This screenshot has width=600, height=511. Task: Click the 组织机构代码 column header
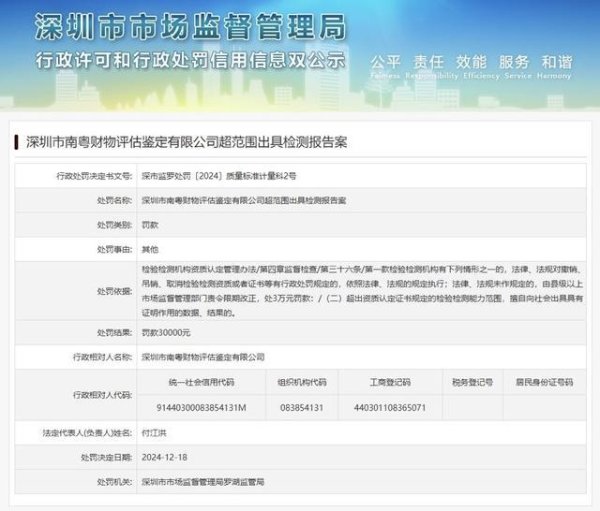[302, 382]
